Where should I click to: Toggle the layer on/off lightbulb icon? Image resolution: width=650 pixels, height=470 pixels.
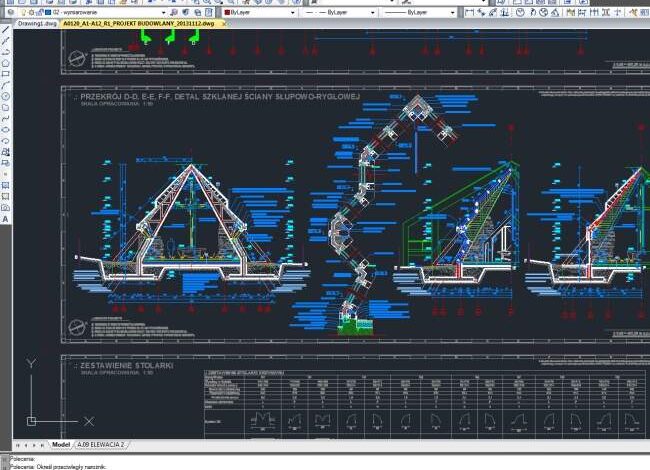pyautogui.click(x=22, y=13)
